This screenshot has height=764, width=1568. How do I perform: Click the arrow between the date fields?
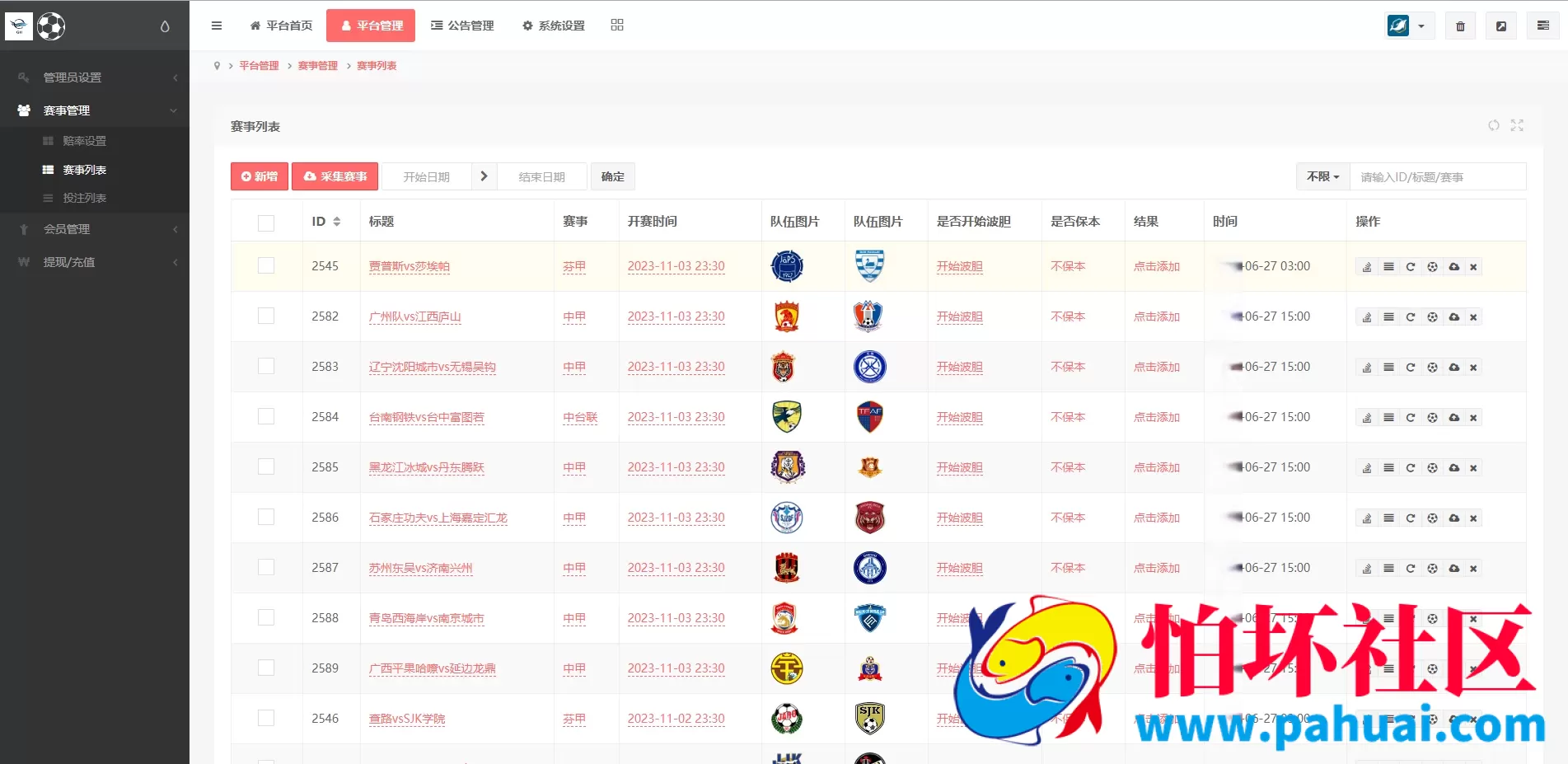[484, 176]
